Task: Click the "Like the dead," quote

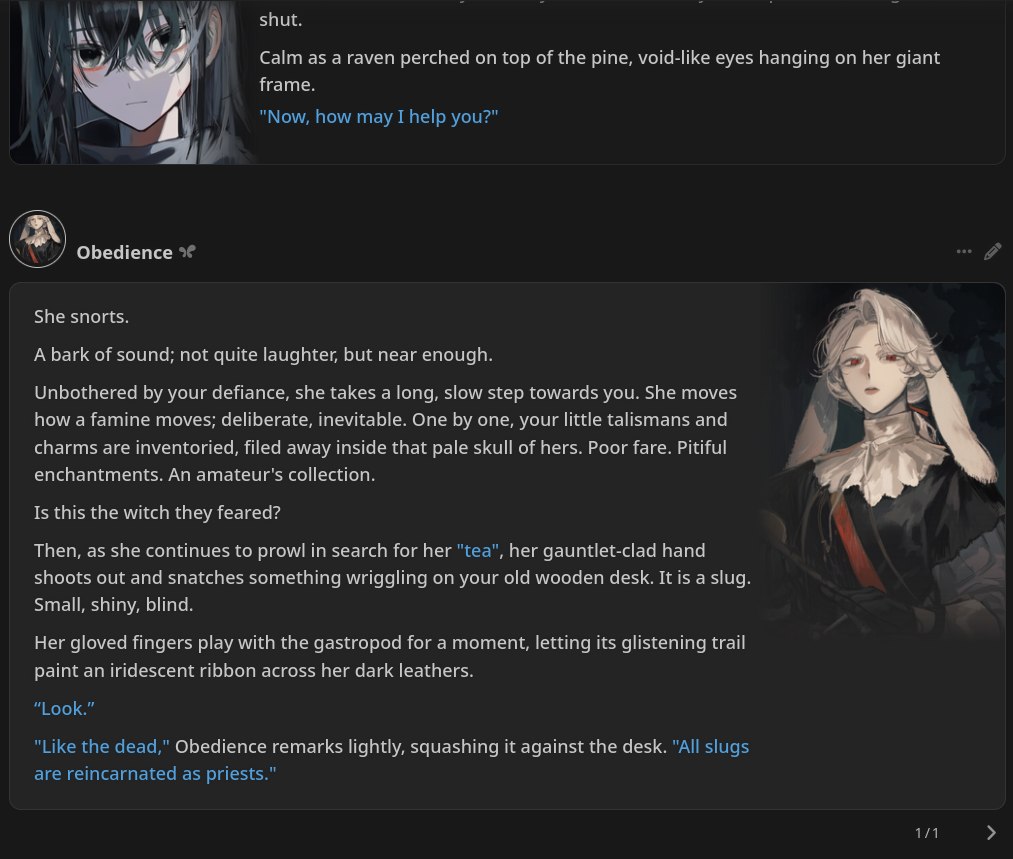Action: point(101,747)
